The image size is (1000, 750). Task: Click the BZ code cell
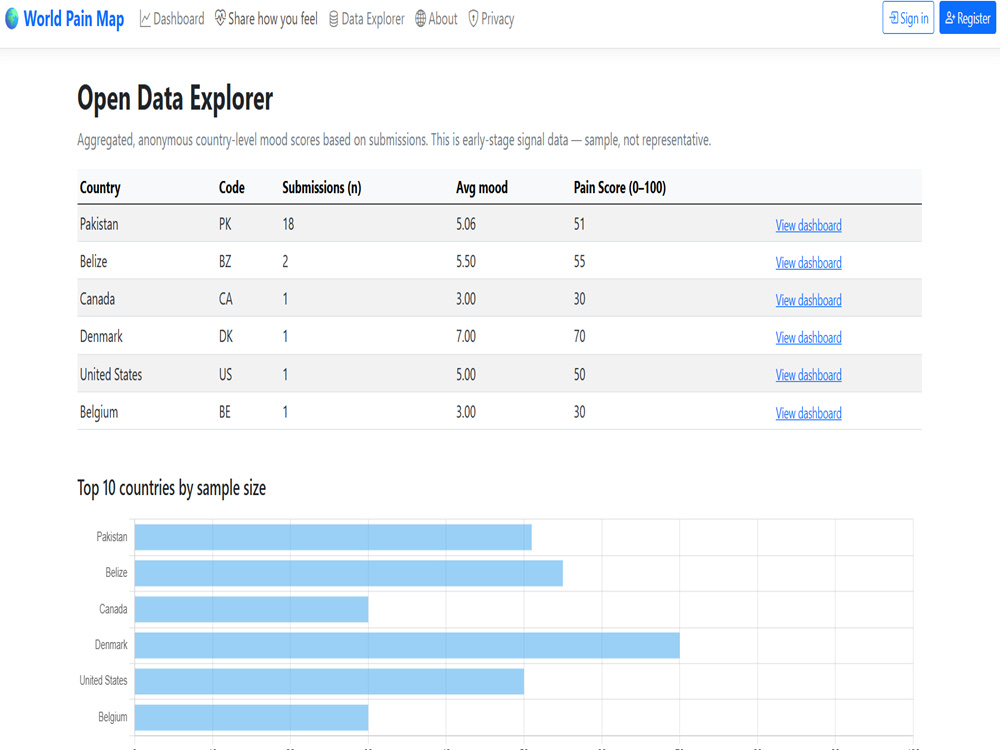225,261
